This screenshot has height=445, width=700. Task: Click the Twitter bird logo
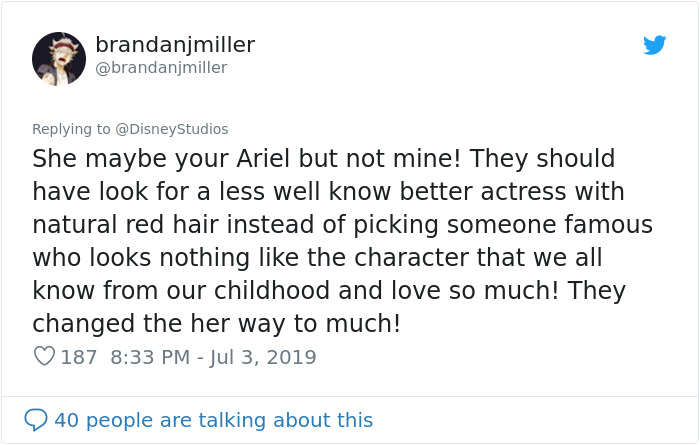[x=654, y=45]
